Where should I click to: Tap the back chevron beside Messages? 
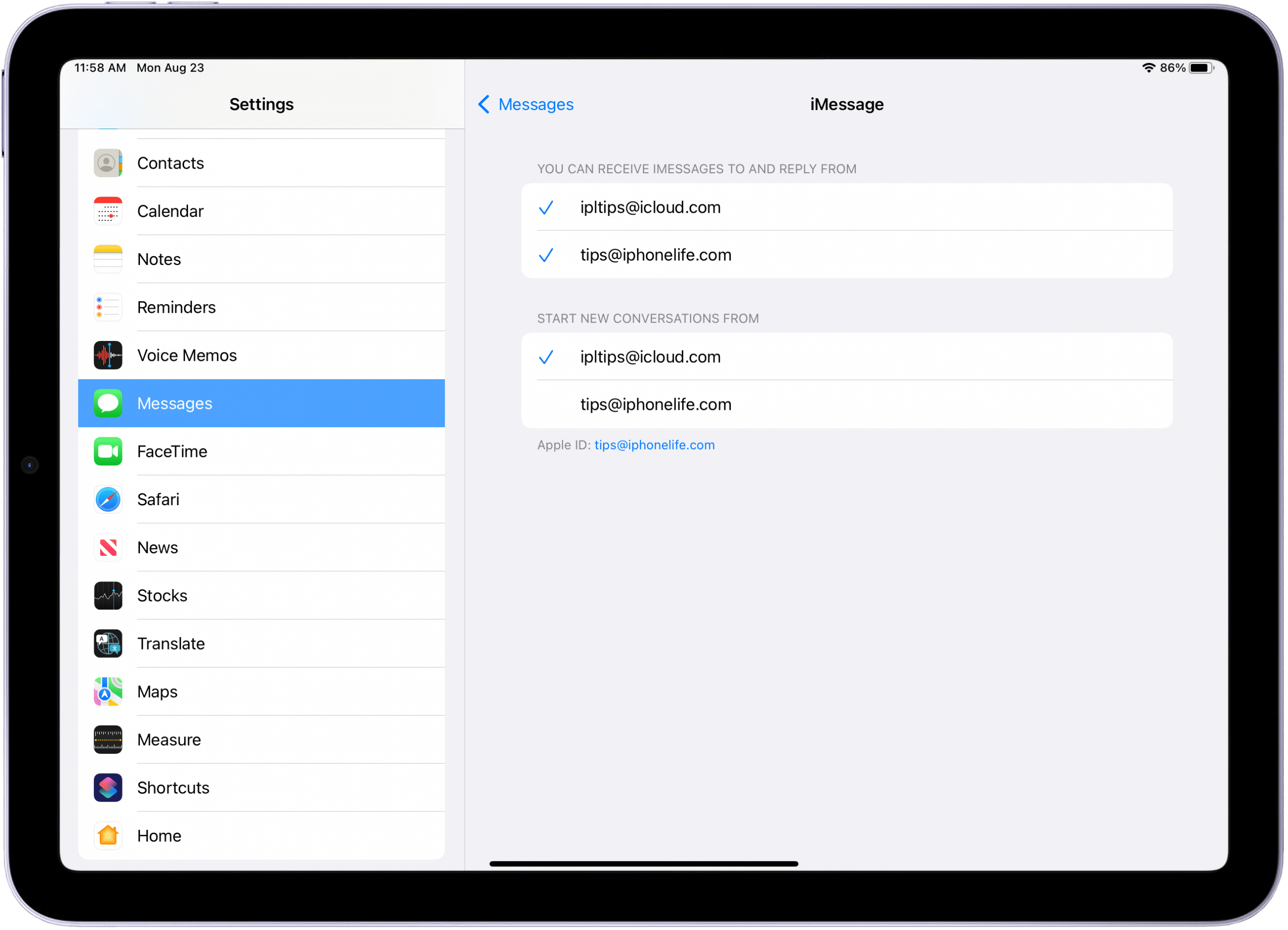[484, 105]
